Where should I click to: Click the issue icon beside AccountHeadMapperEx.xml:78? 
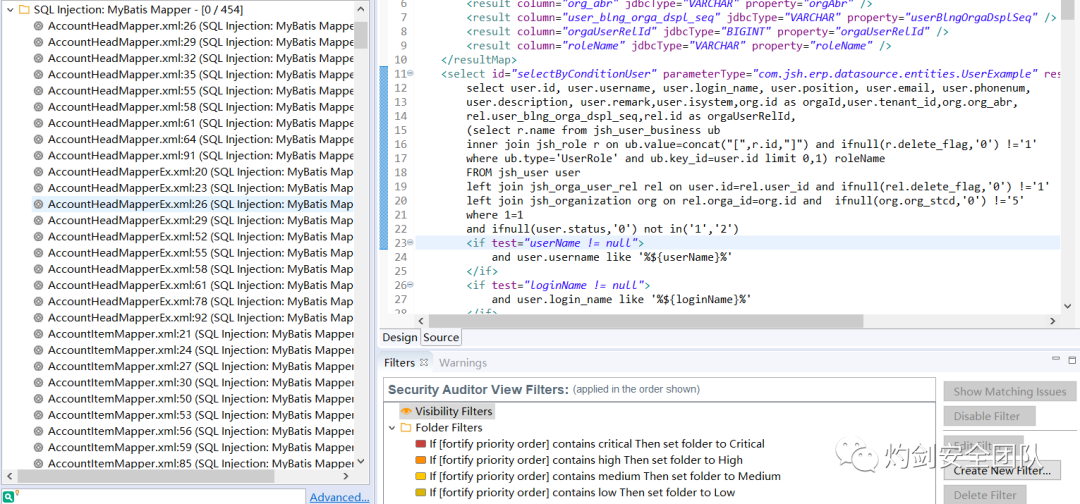[39, 301]
